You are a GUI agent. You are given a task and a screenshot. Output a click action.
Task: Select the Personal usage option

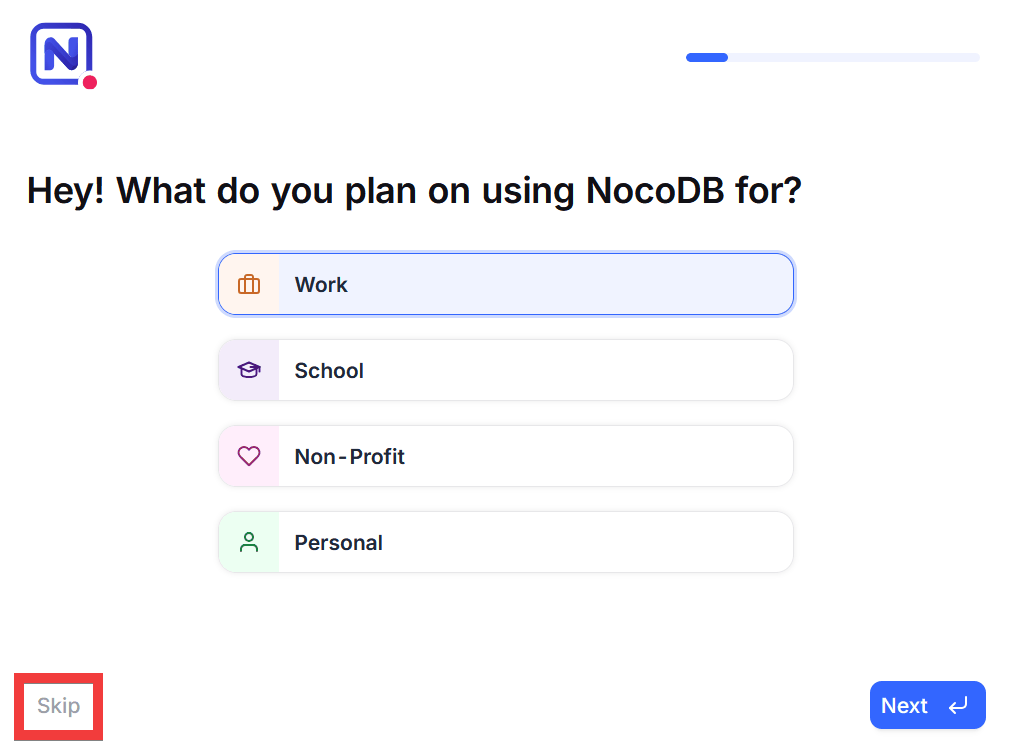506,543
